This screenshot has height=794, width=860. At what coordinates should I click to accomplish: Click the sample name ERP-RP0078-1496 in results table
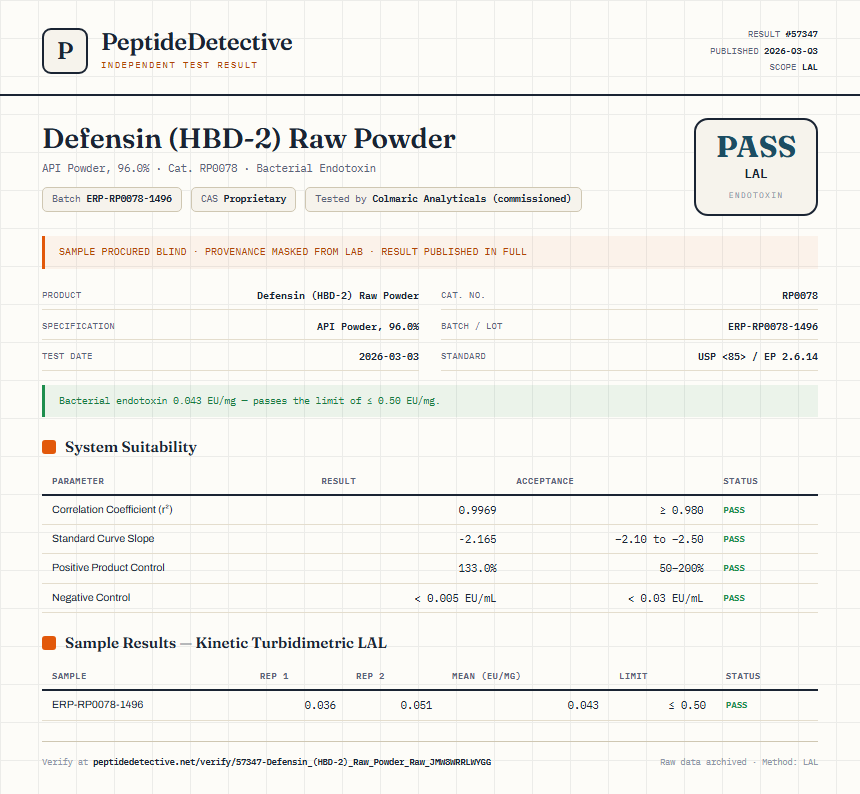(98, 705)
